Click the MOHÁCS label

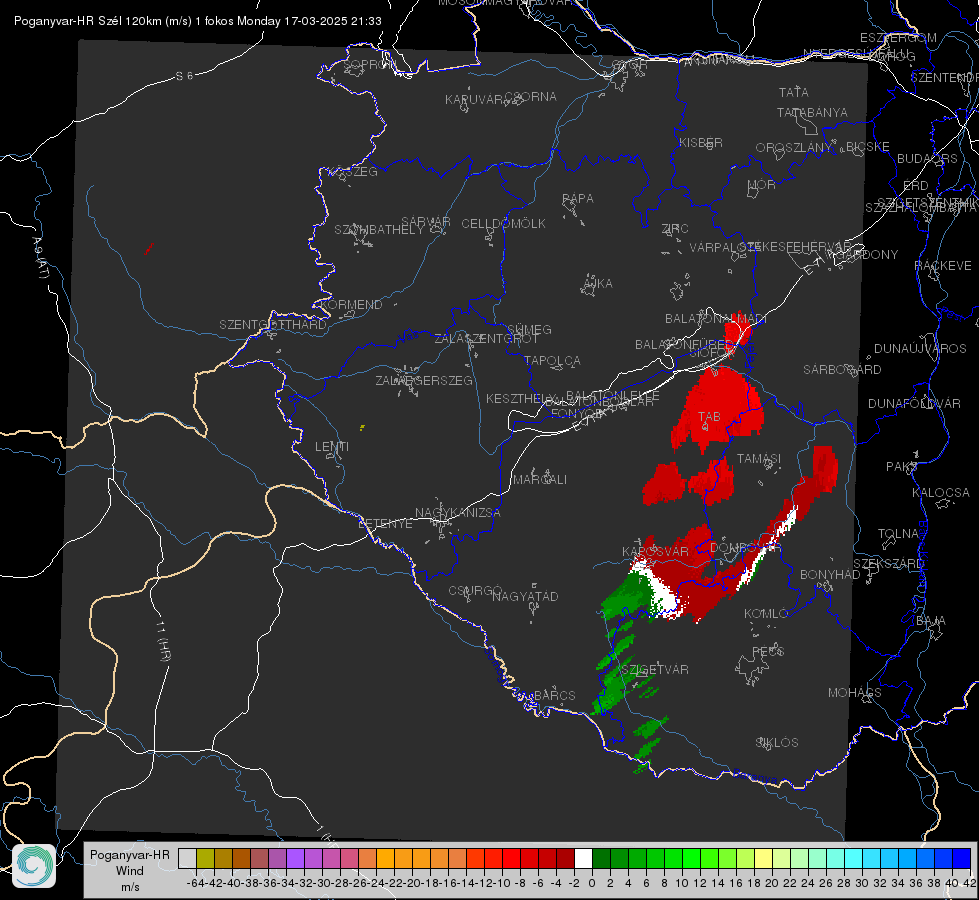tap(855, 693)
